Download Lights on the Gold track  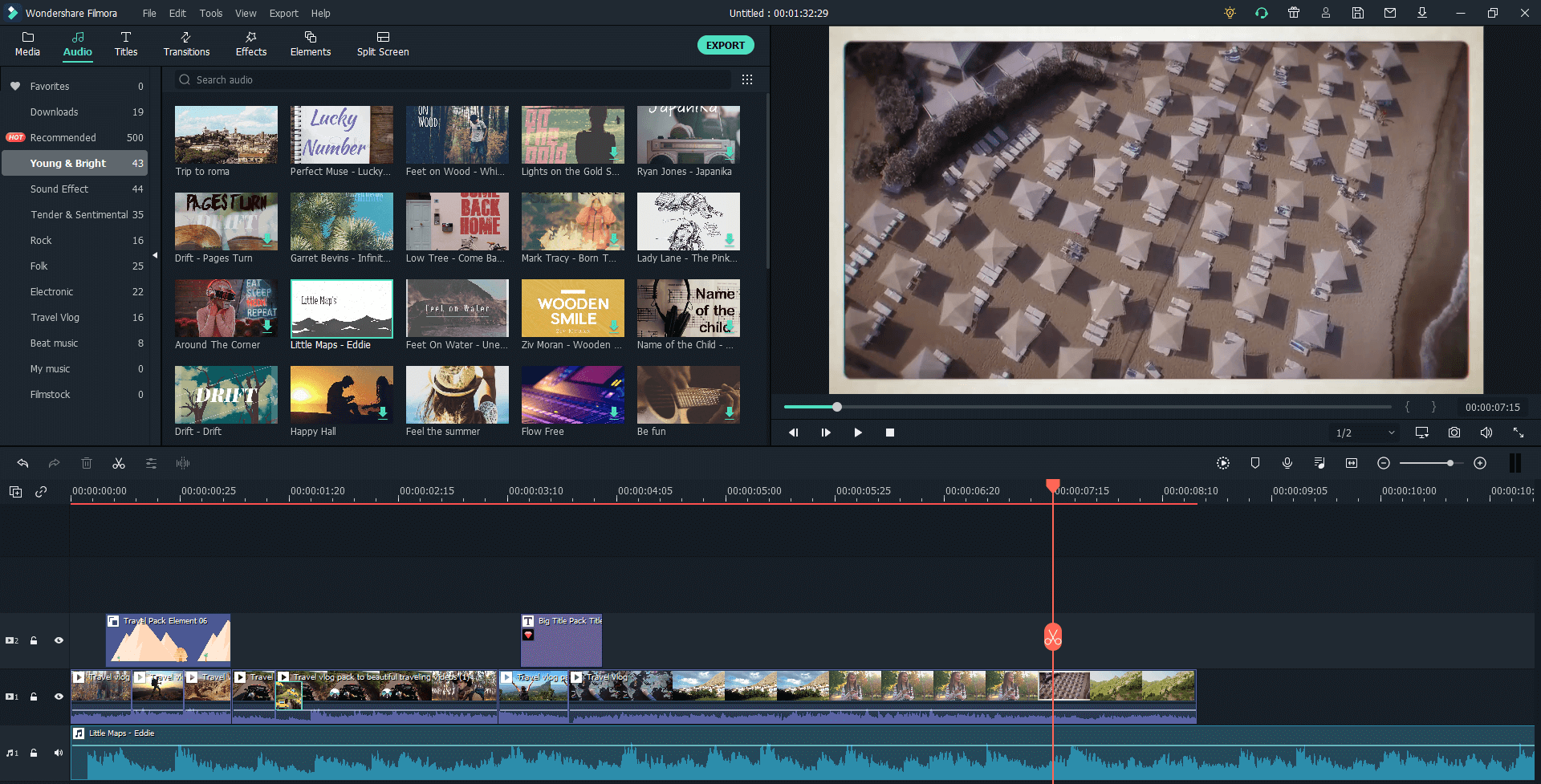point(614,152)
